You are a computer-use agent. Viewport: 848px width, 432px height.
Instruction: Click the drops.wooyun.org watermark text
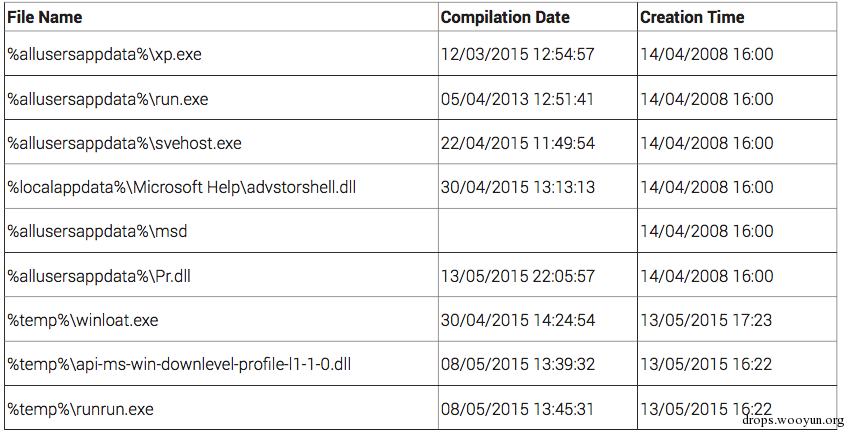point(793,421)
